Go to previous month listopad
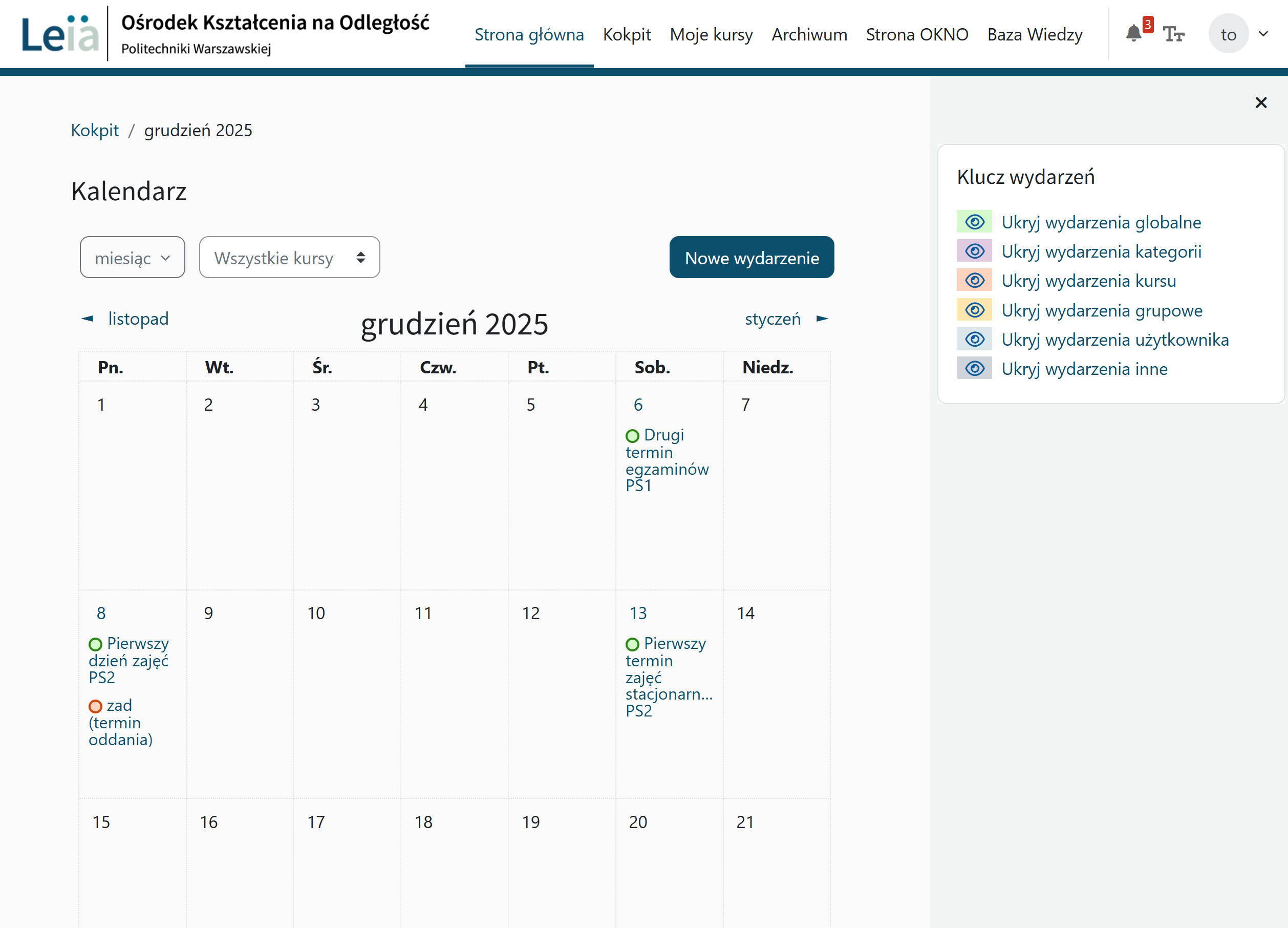This screenshot has width=1288, height=928. coord(139,319)
